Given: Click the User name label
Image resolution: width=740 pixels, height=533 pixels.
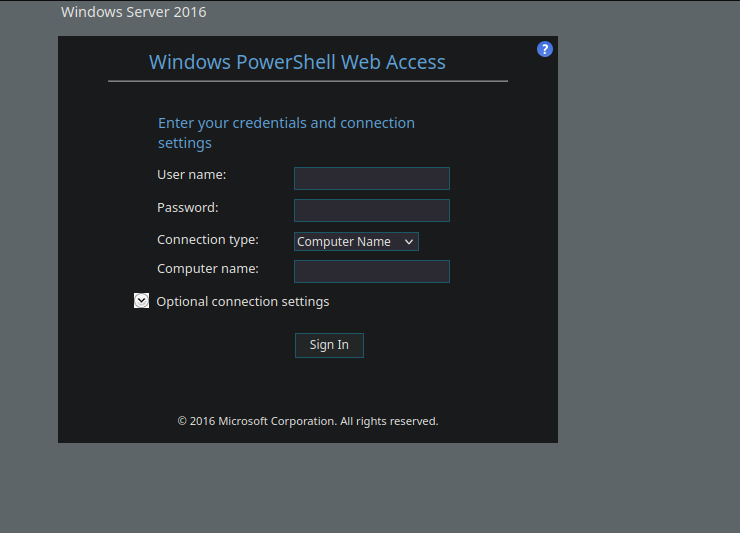Looking at the screenshot, I should pyautogui.click(x=192, y=175).
